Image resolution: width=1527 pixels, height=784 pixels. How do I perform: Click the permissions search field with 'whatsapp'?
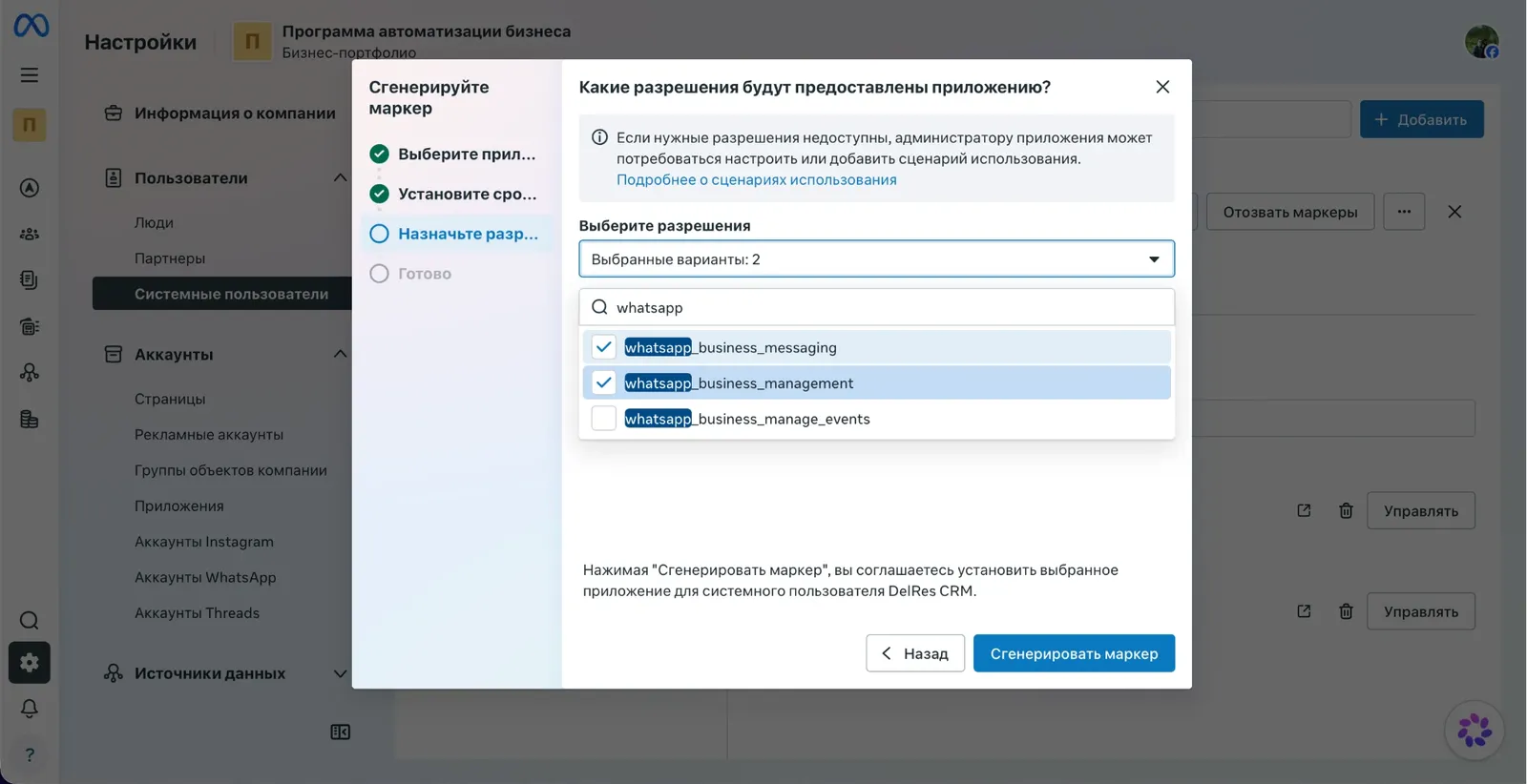point(876,307)
